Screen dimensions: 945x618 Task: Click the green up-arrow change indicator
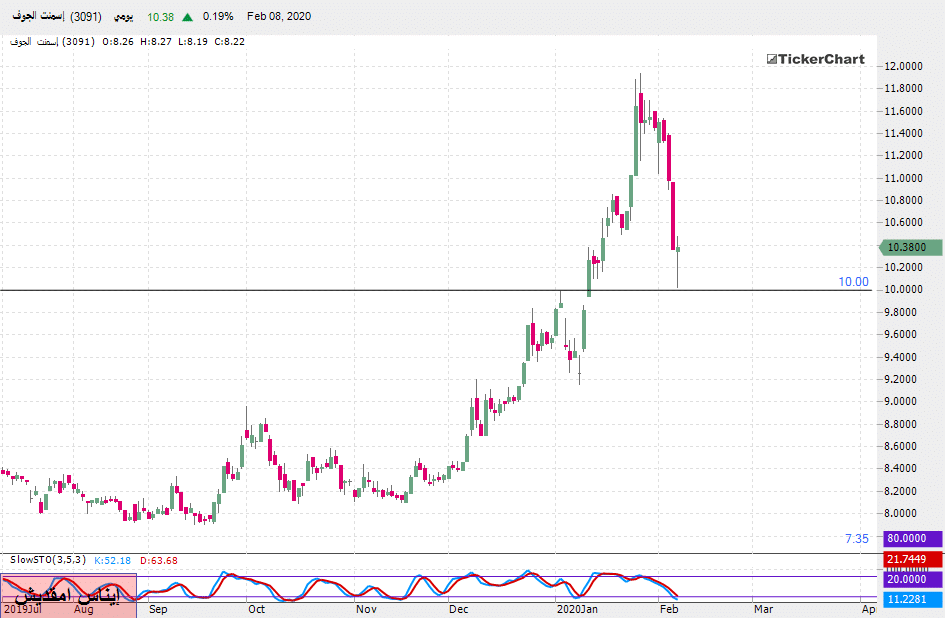click(x=187, y=17)
